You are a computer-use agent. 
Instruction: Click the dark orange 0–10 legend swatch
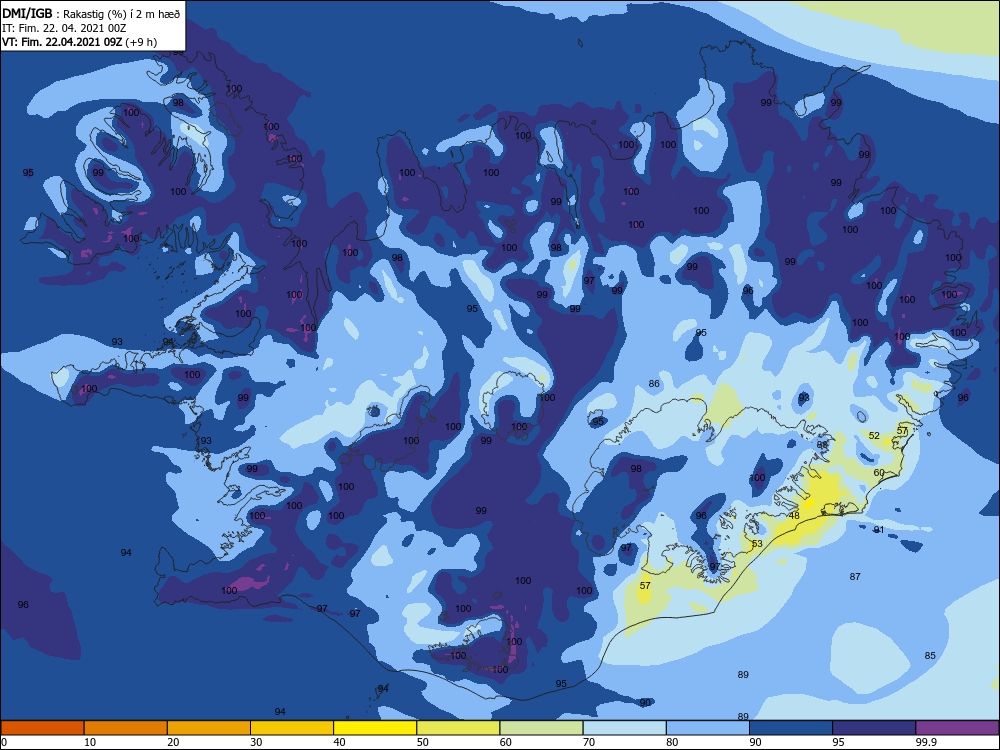click(x=42, y=728)
